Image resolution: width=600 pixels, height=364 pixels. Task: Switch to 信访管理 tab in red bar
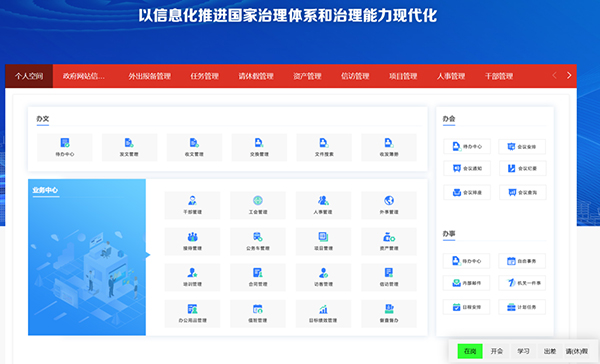[355, 76]
